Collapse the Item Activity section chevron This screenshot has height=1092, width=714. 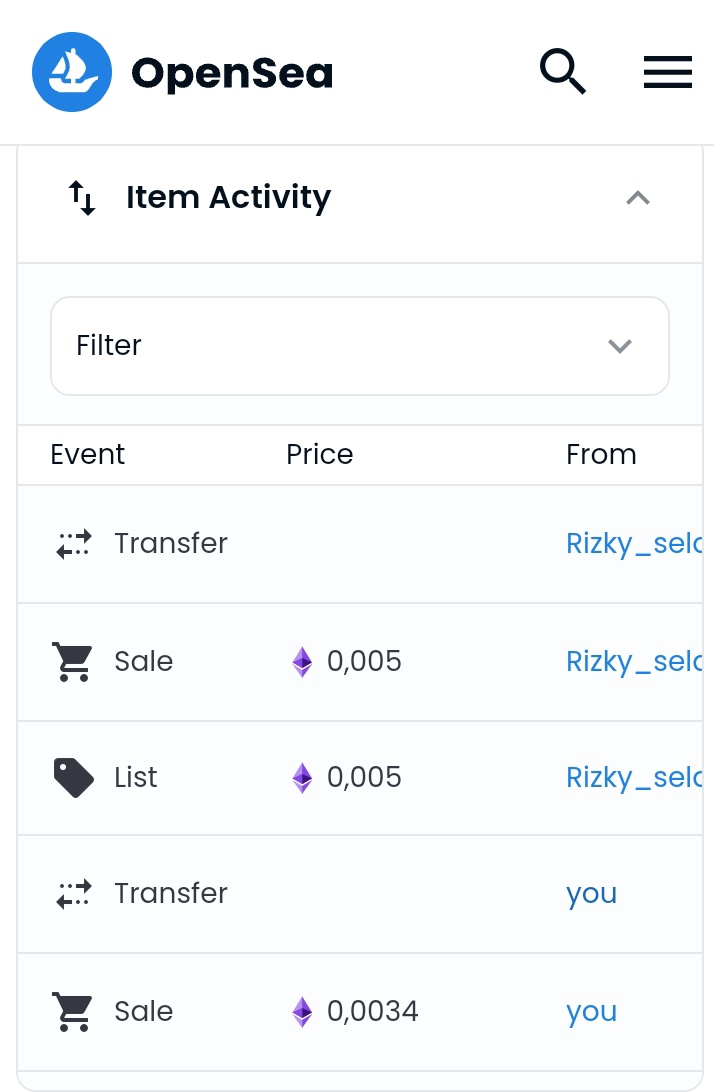[x=637, y=198]
